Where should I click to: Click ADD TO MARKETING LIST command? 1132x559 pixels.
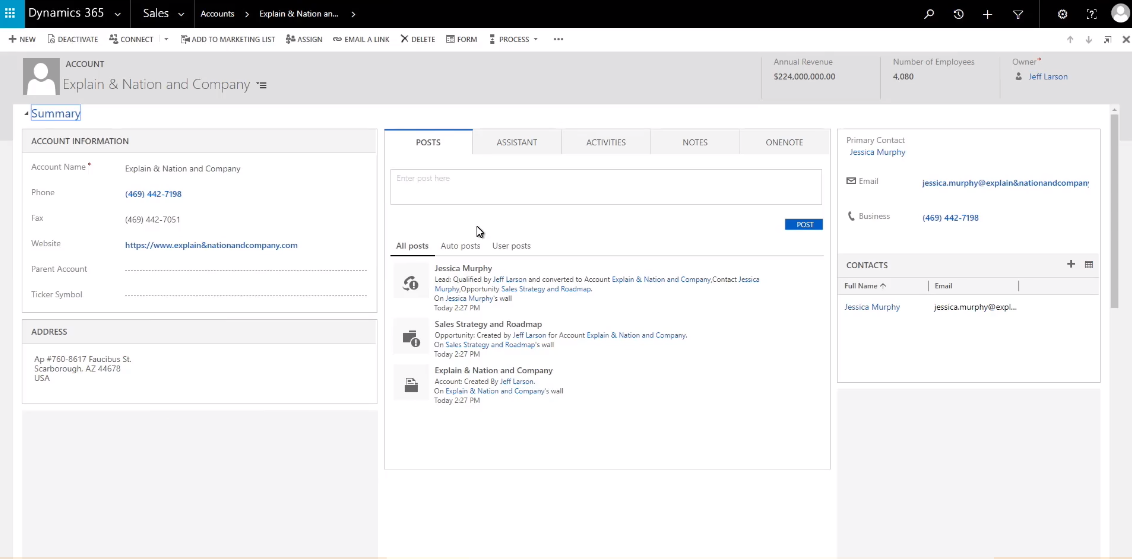click(227, 39)
